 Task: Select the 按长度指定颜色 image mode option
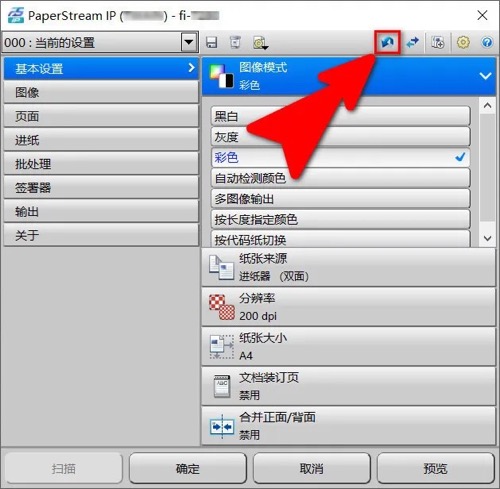point(340,219)
